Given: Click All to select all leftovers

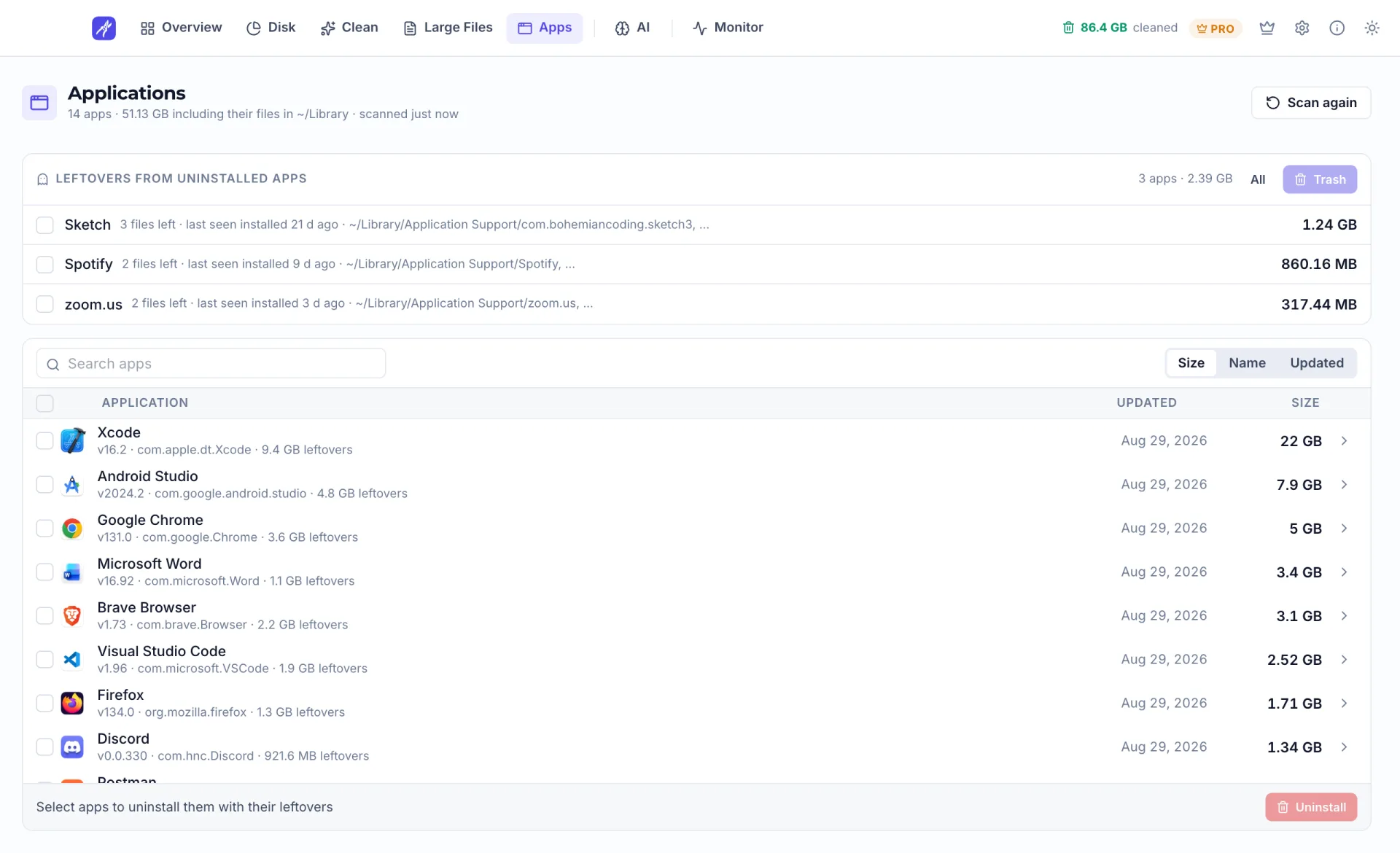Looking at the screenshot, I should (1258, 179).
